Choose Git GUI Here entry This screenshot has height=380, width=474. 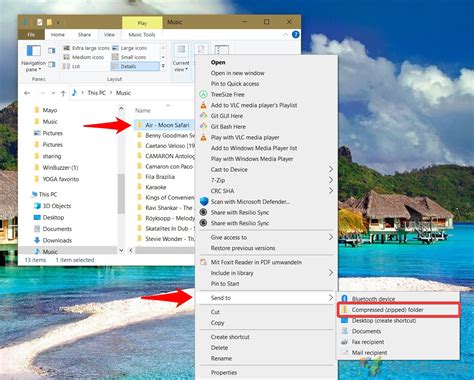tap(227, 116)
